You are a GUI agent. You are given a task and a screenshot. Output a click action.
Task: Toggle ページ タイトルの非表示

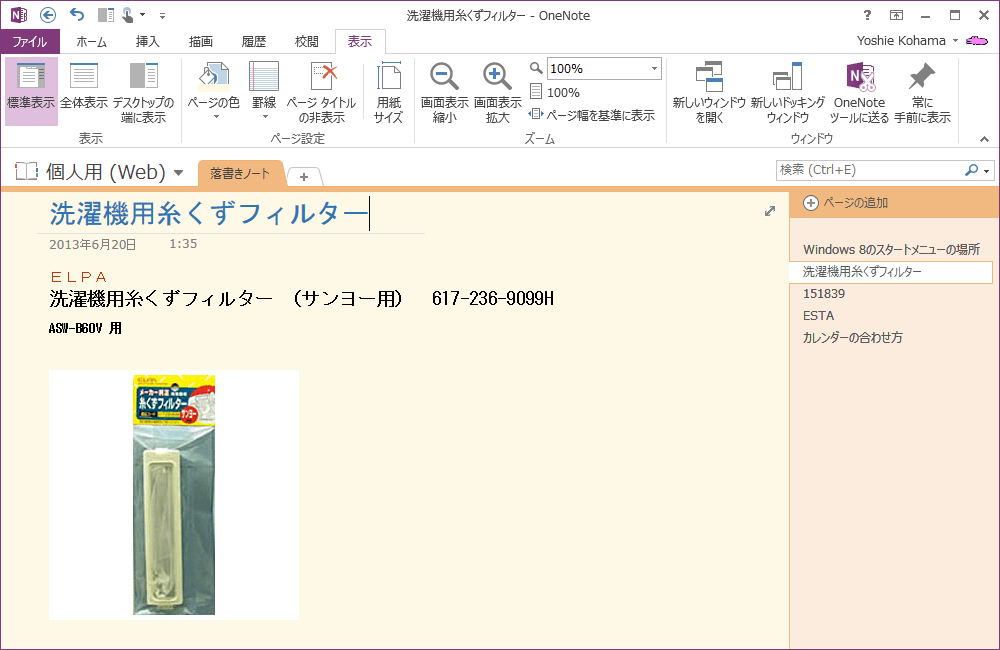coord(321,91)
